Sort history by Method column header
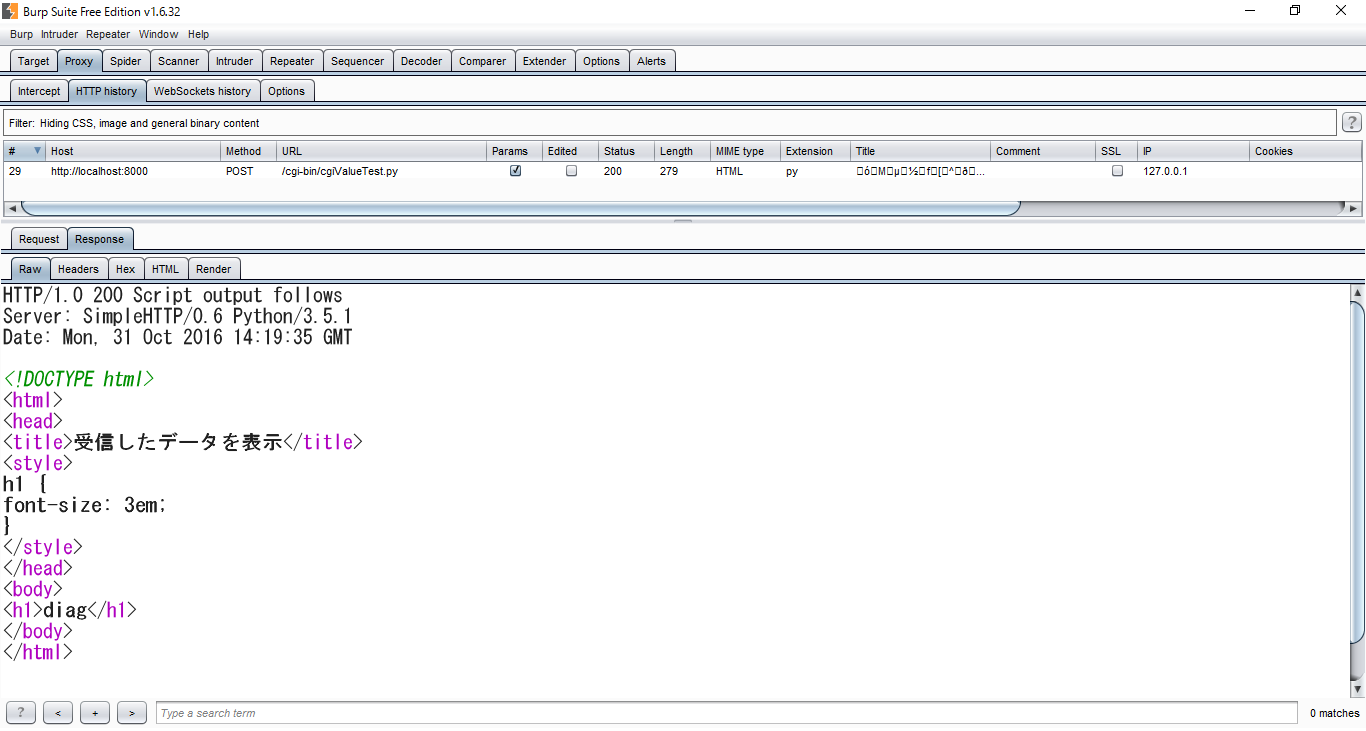The image size is (1366, 731). (x=249, y=151)
